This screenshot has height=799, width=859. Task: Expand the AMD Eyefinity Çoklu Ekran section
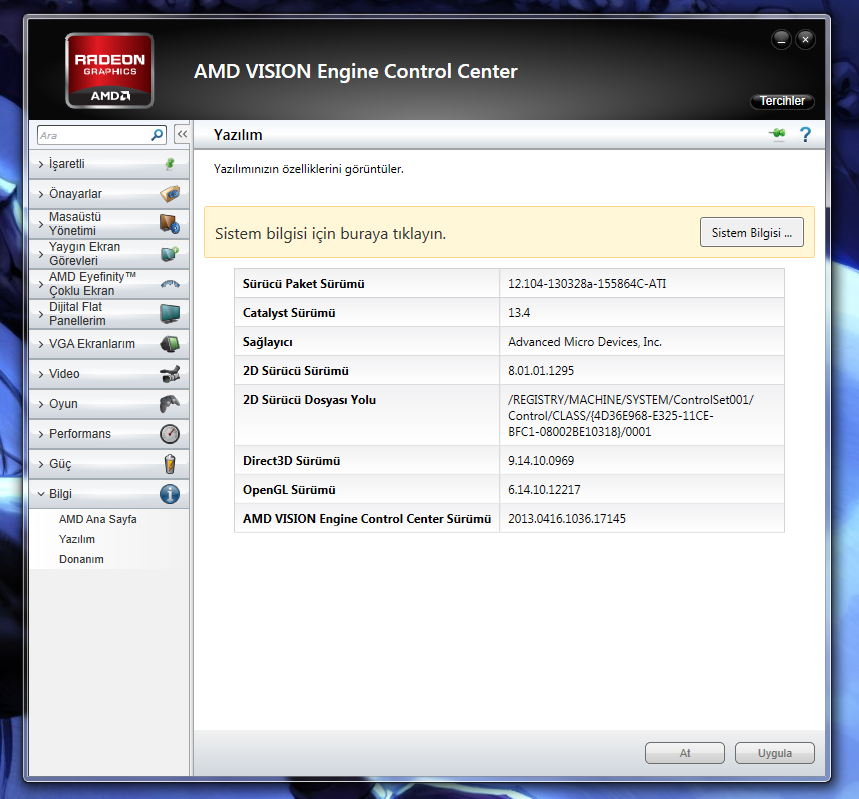coord(41,284)
